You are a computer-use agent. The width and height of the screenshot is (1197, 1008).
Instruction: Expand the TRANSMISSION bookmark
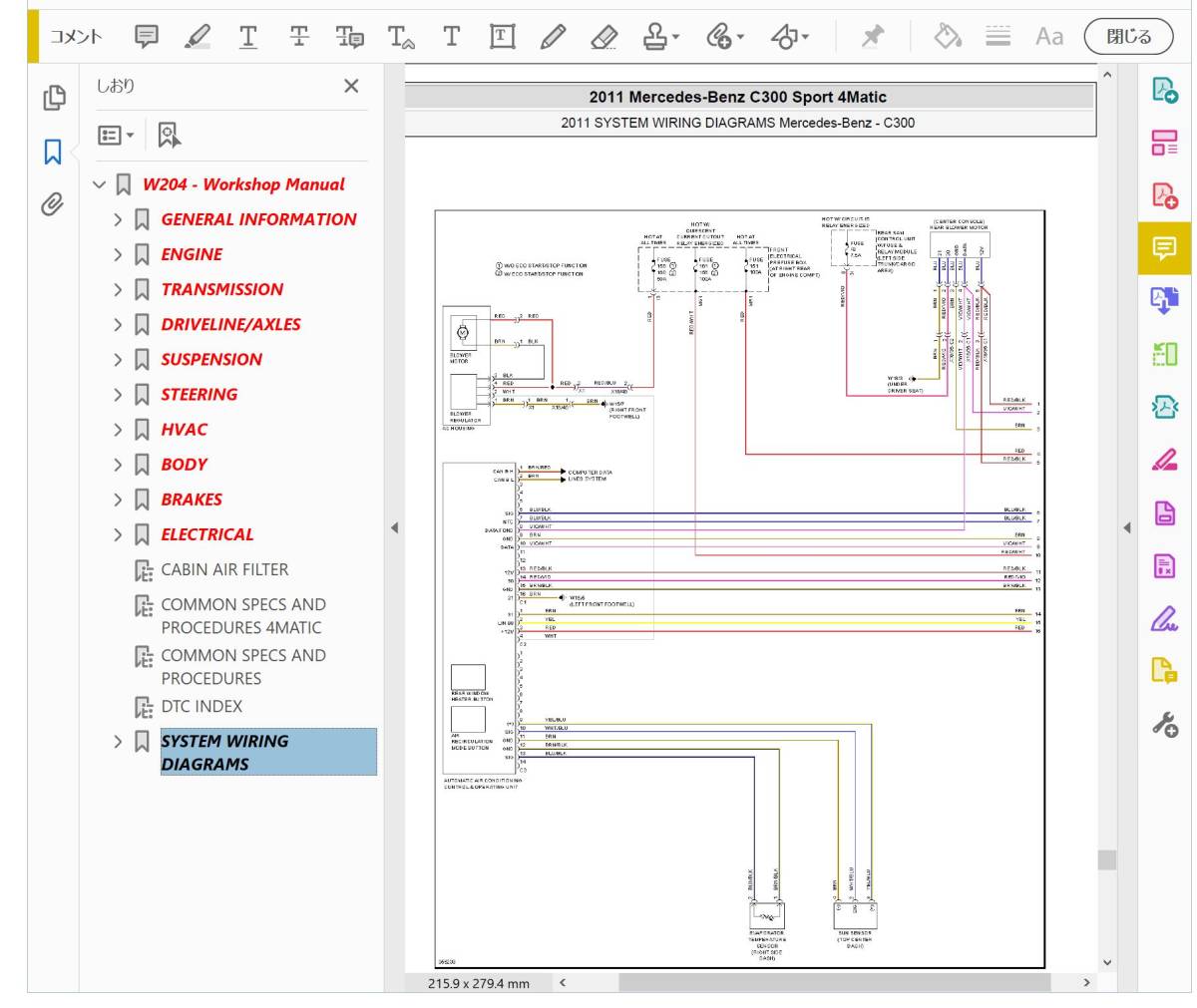(x=118, y=289)
